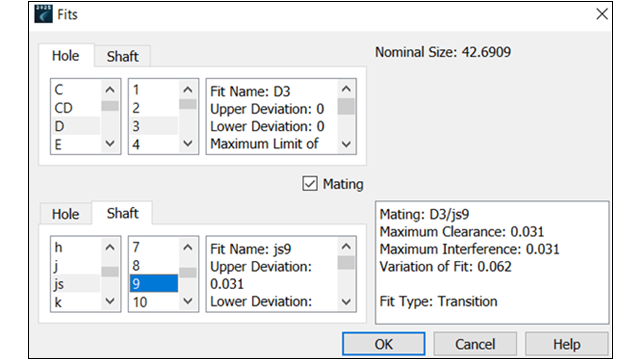Cancel the Fits dialog
This screenshot has height=360, width=640.
(475, 344)
